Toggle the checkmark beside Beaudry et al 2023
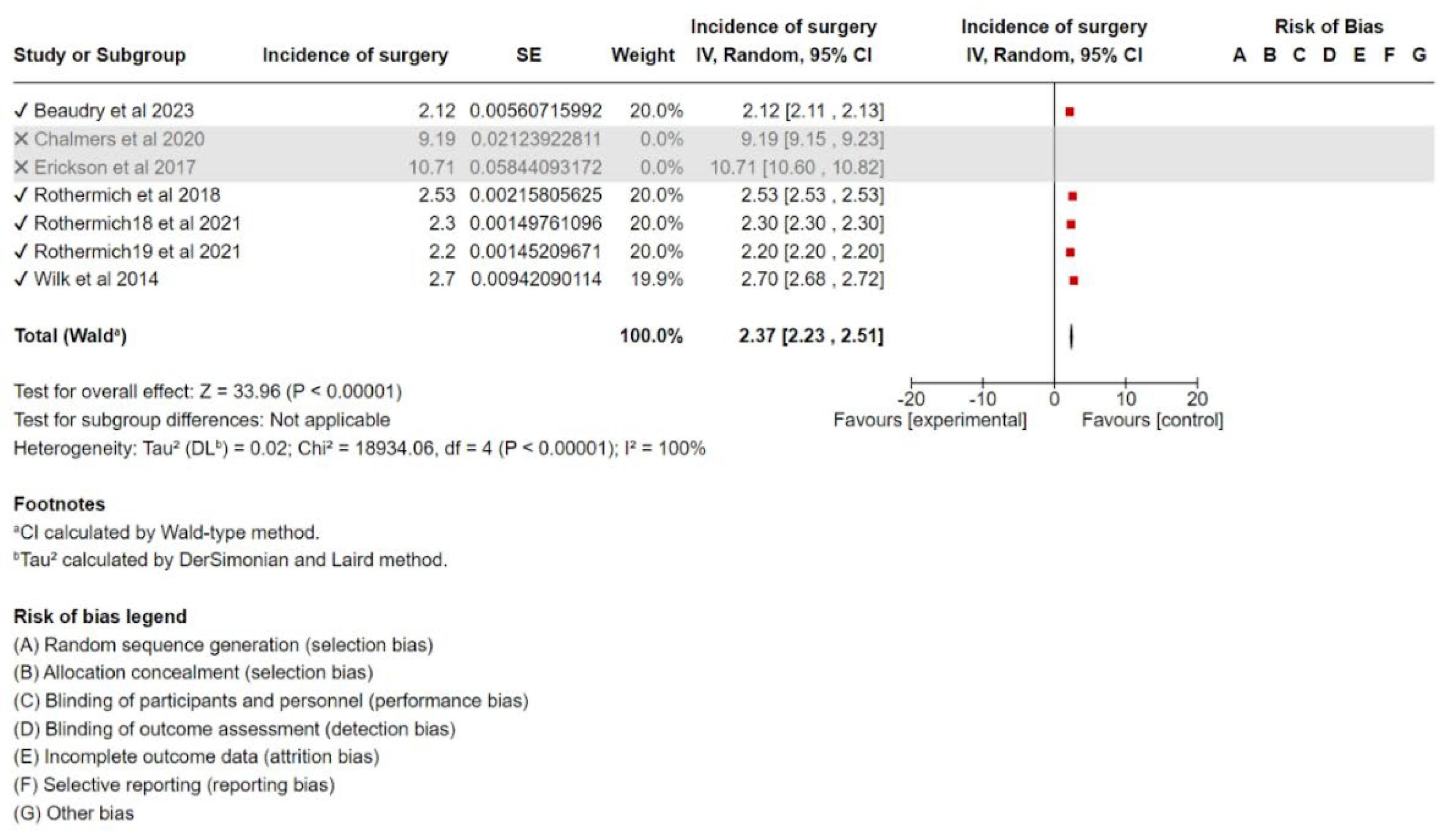Screen dimensions: 1453x840 (x=21, y=110)
